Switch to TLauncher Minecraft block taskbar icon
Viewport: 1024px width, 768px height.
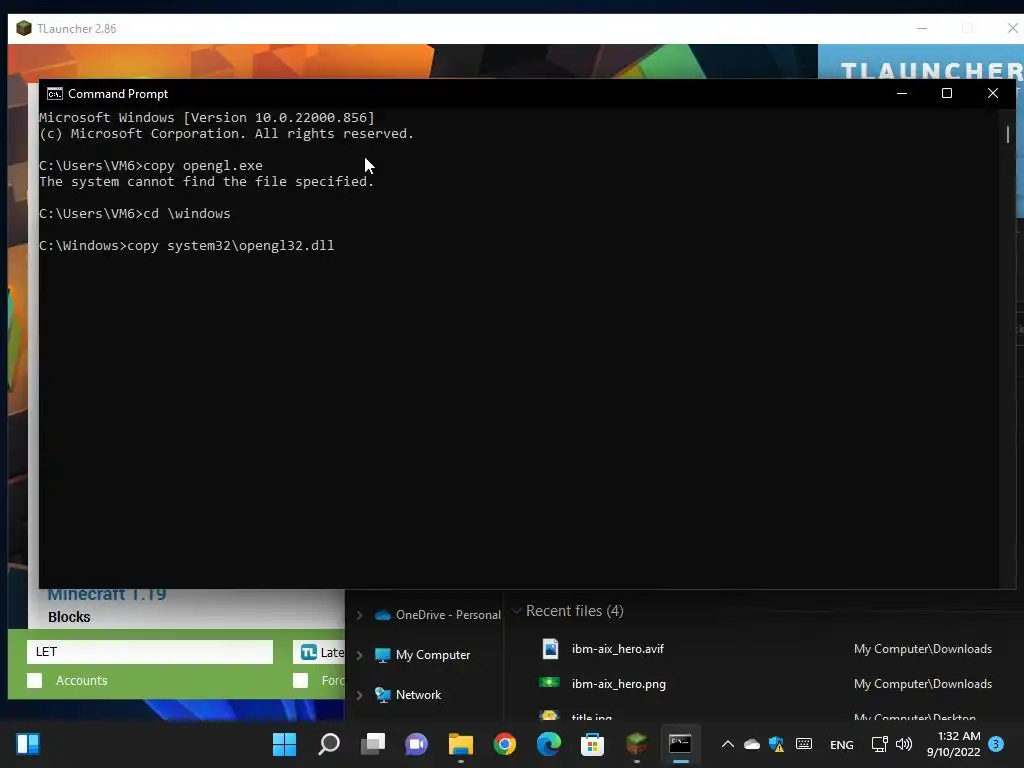pos(637,744)
